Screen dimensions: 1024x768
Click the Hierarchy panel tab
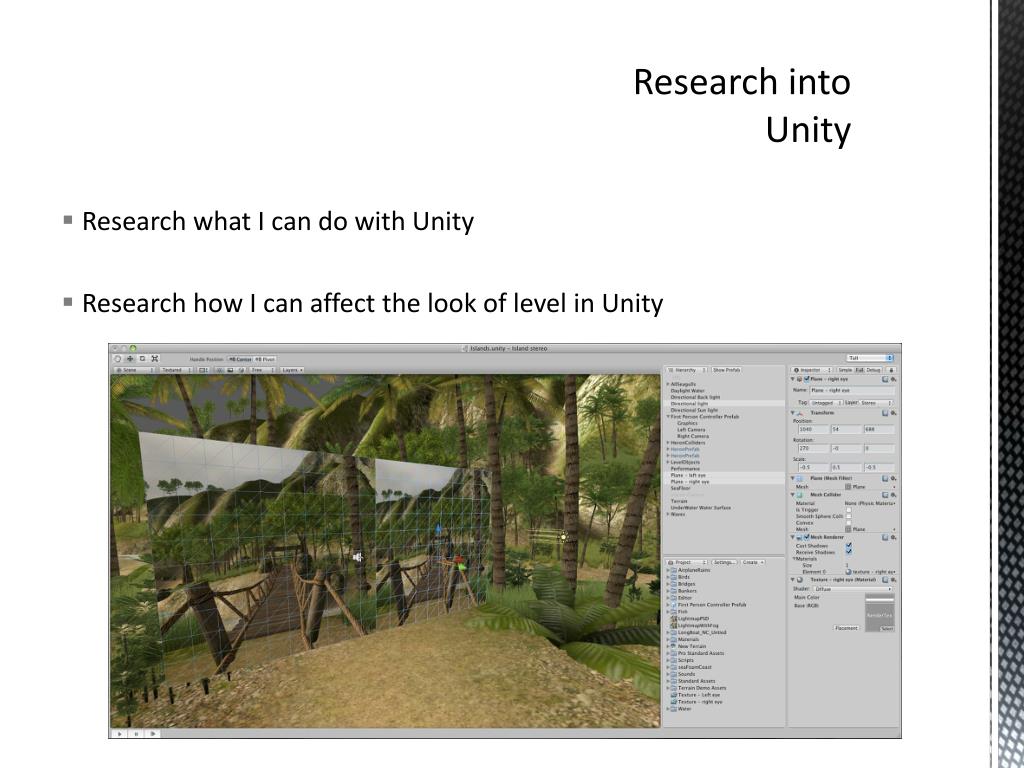[x=686, y=370]
